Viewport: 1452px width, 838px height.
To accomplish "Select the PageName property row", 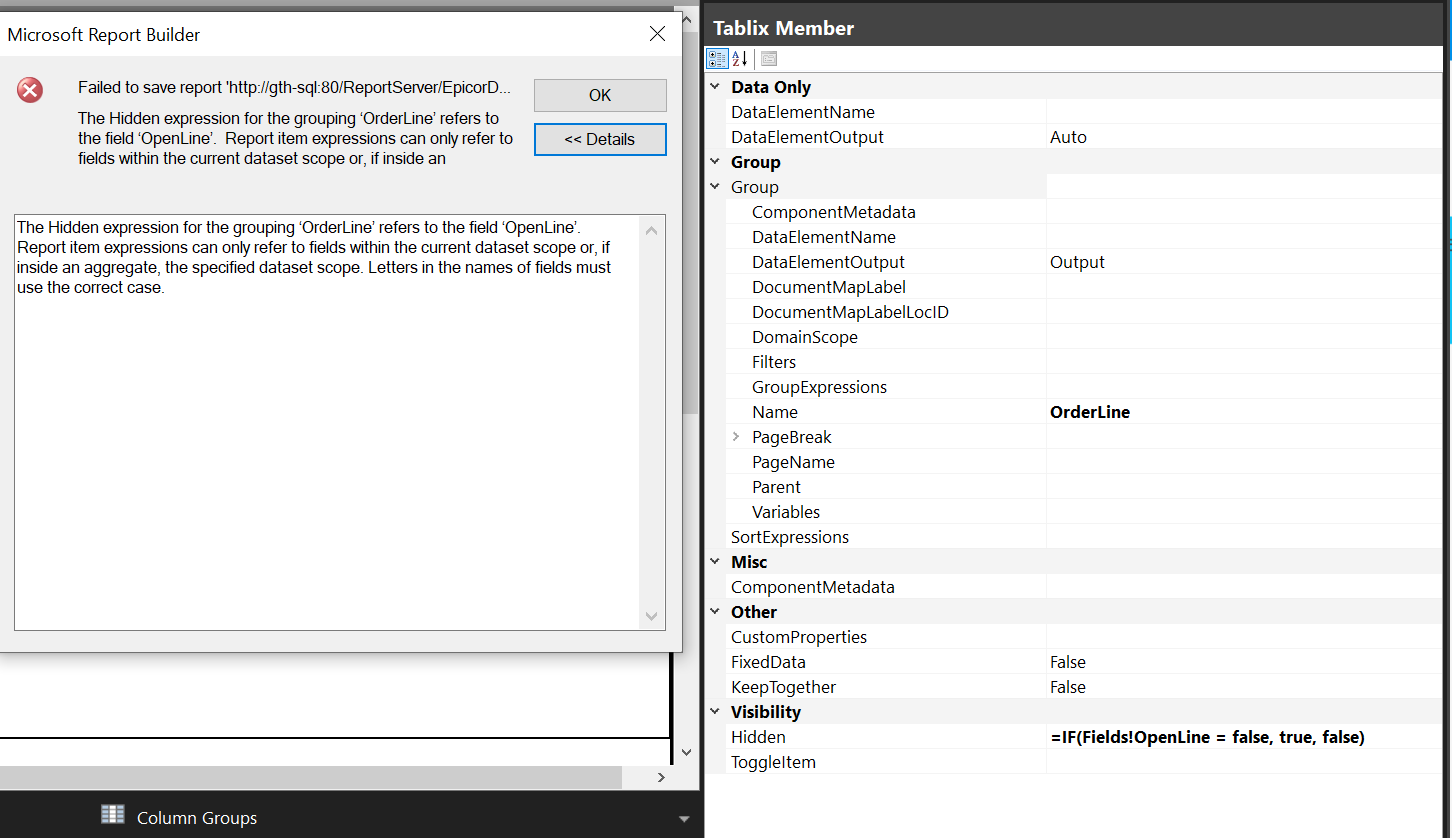I will pos(1085,462).
